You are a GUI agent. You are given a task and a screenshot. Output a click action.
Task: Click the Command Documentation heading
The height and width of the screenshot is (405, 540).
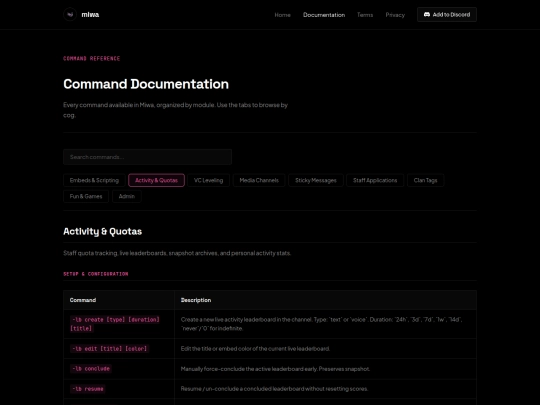pyautogui.click(x=146, y=84)
